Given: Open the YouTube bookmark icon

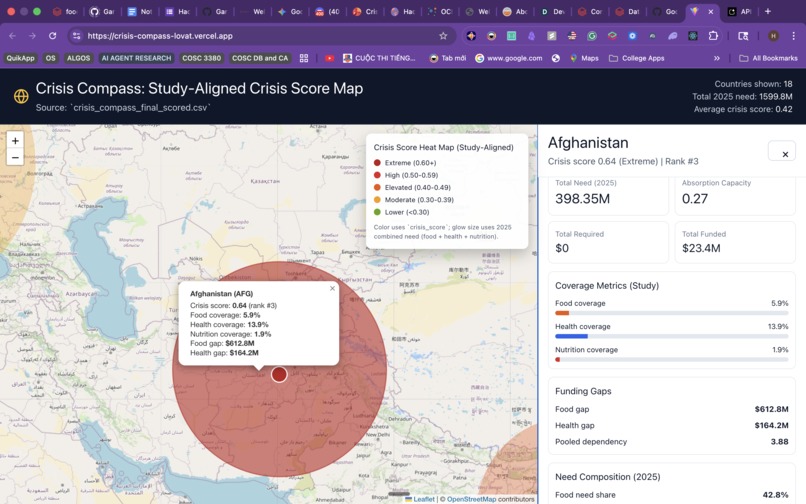Looking at the screenshot, I should click(x=329, y=58).
